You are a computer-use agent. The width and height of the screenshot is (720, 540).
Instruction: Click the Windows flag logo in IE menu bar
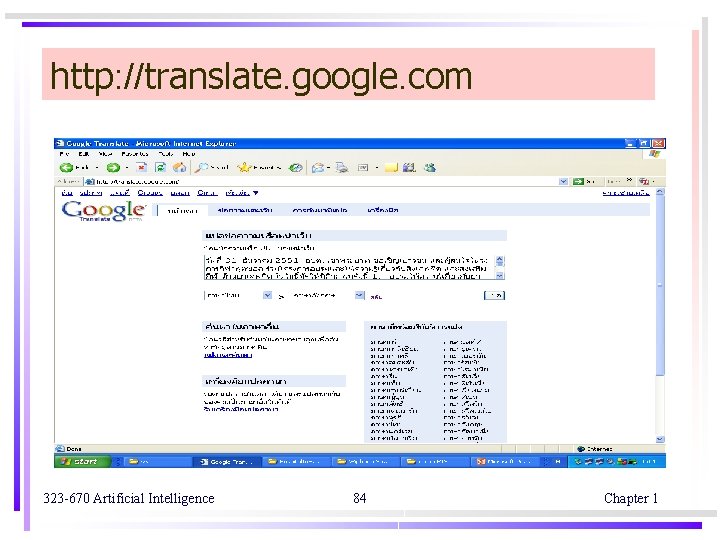(x=654, y=154)
